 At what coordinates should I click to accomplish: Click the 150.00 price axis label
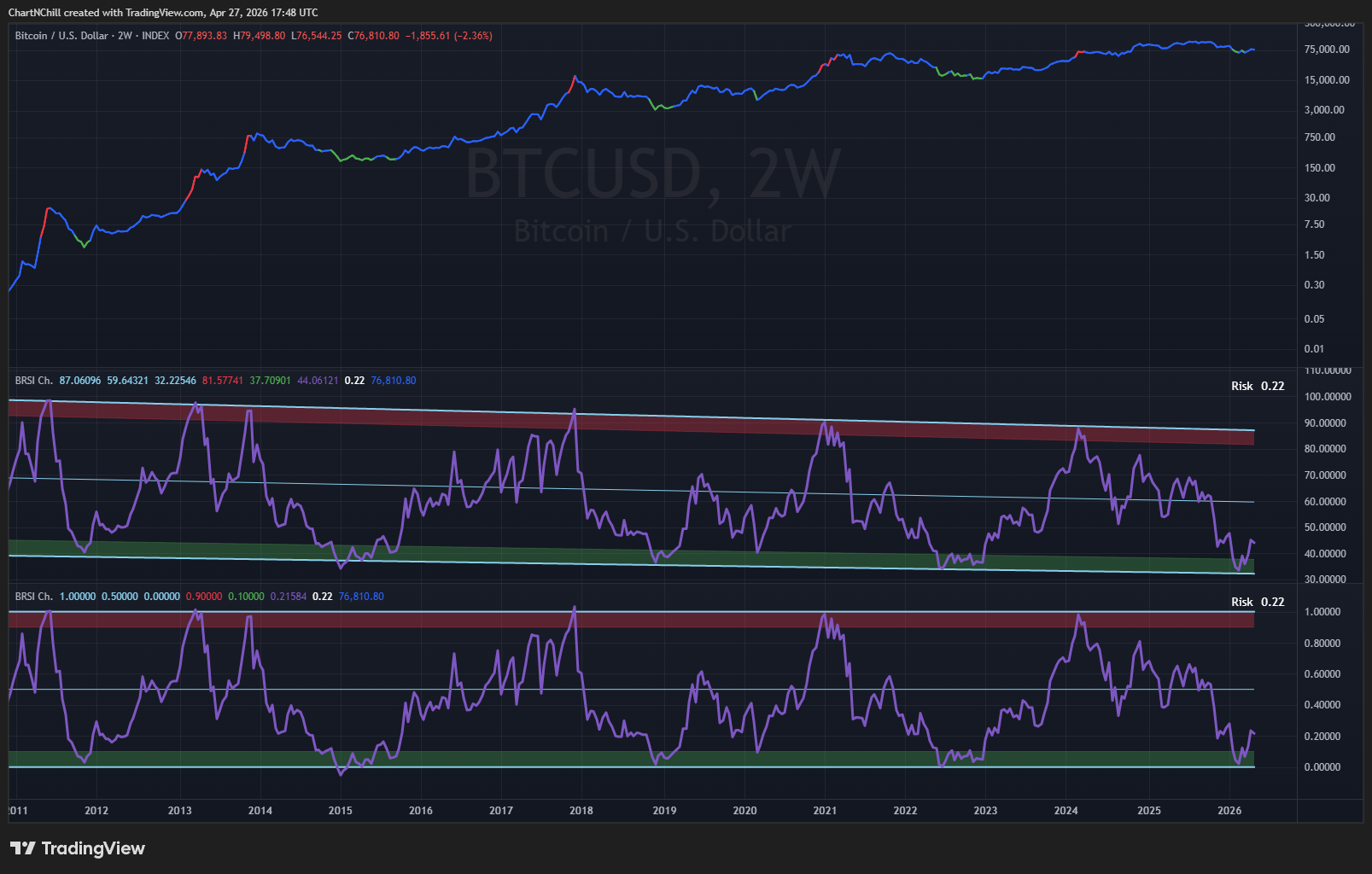[x=1319, y=168]
